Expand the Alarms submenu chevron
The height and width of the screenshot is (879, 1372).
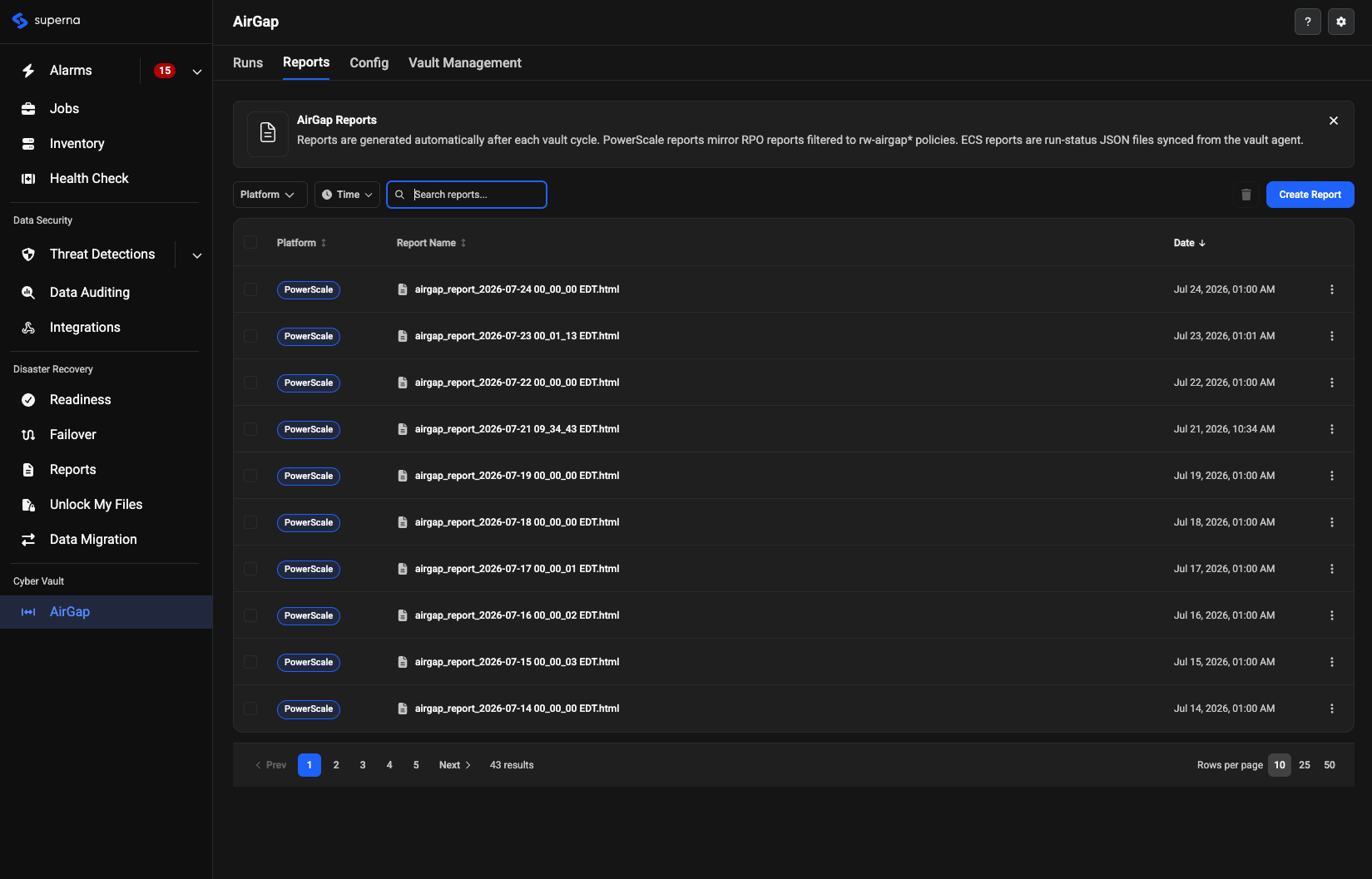[197, 72]
